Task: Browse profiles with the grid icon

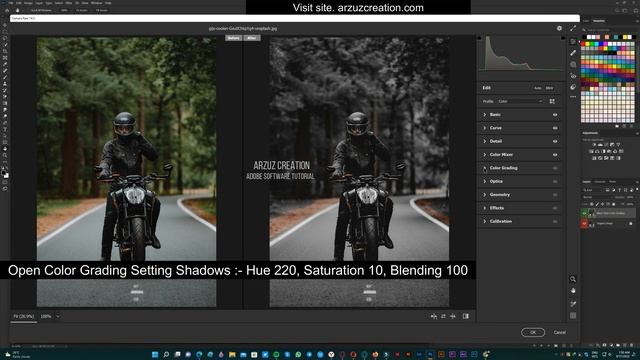Action: tap(552, 101)
